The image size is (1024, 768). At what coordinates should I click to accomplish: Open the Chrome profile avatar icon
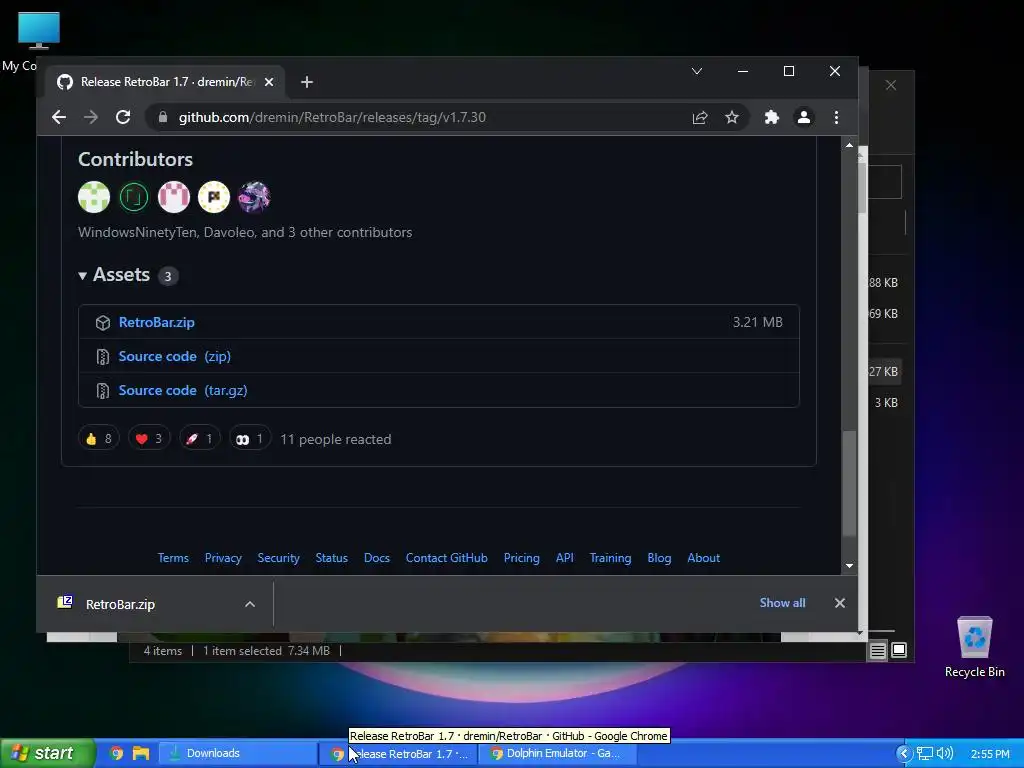tap(804, 117)
